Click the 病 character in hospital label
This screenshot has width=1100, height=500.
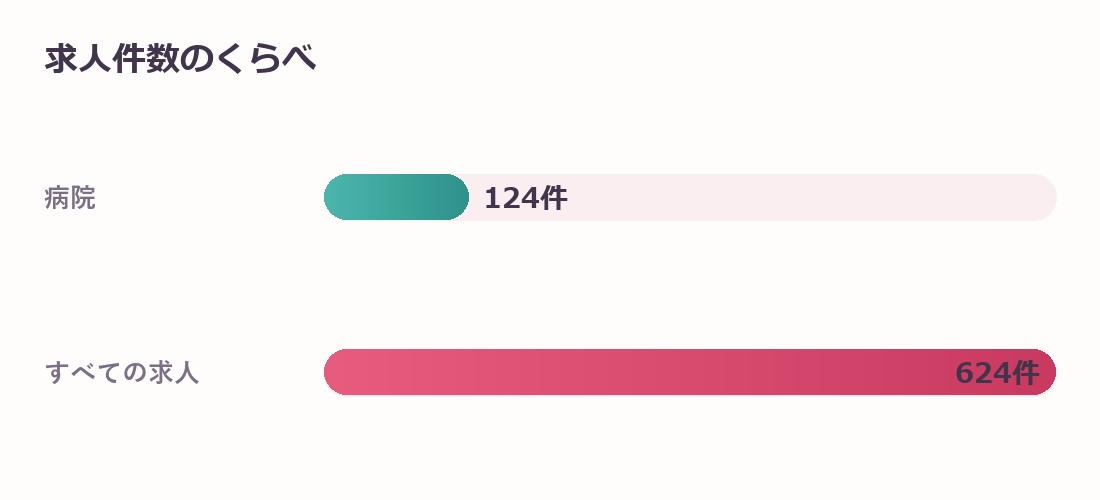tap(58, 198)
